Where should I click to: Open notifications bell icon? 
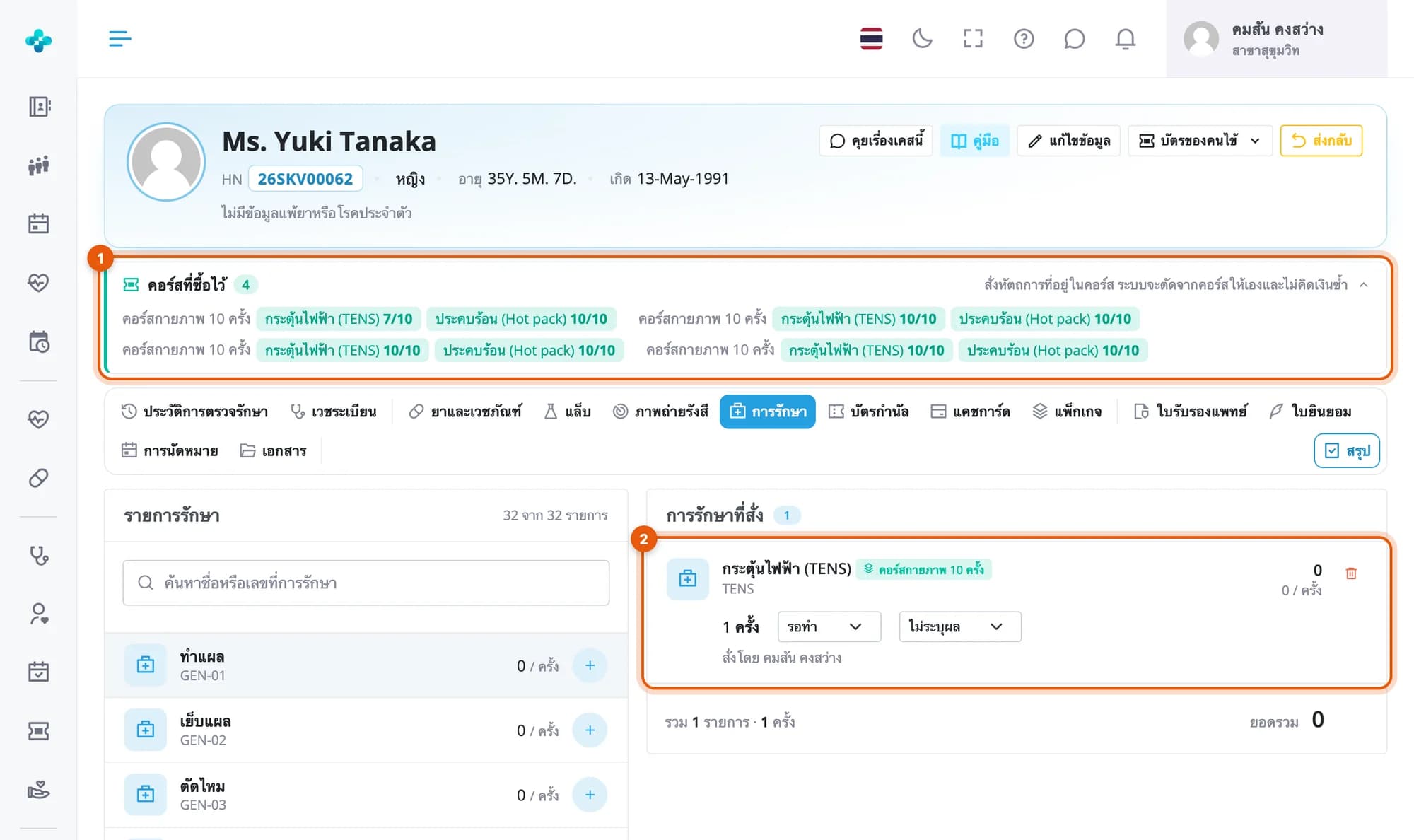[x=1126, y=38]
